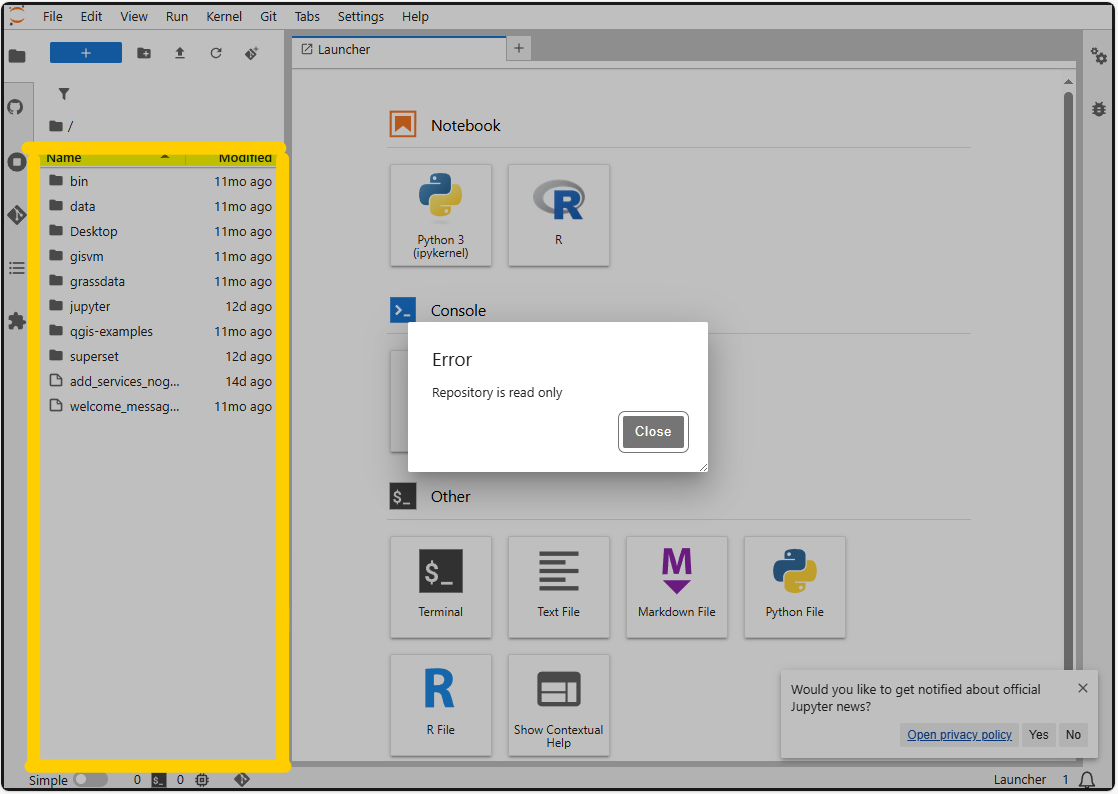The height and width of the screenshot is (794, 1118).
Task: Click the Git status bar diamond icon
Action: coord(242,780)
